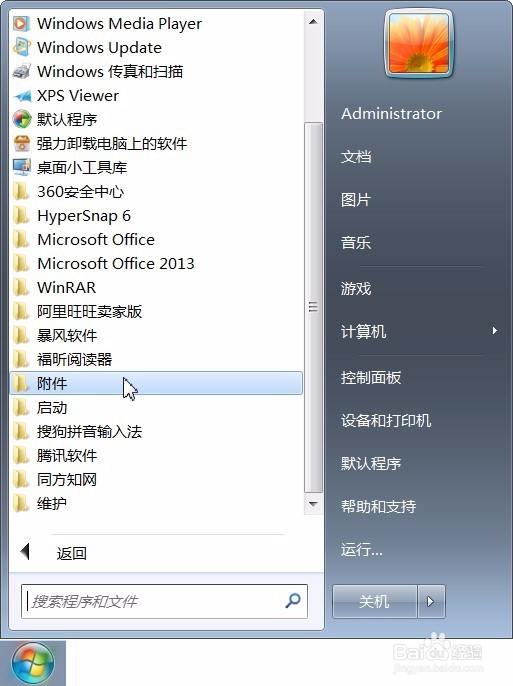Image resolution: width=513 pixels, height=686 pixels.
Task: Click the "XPS Viewer" text label
Action: [78, 95]
